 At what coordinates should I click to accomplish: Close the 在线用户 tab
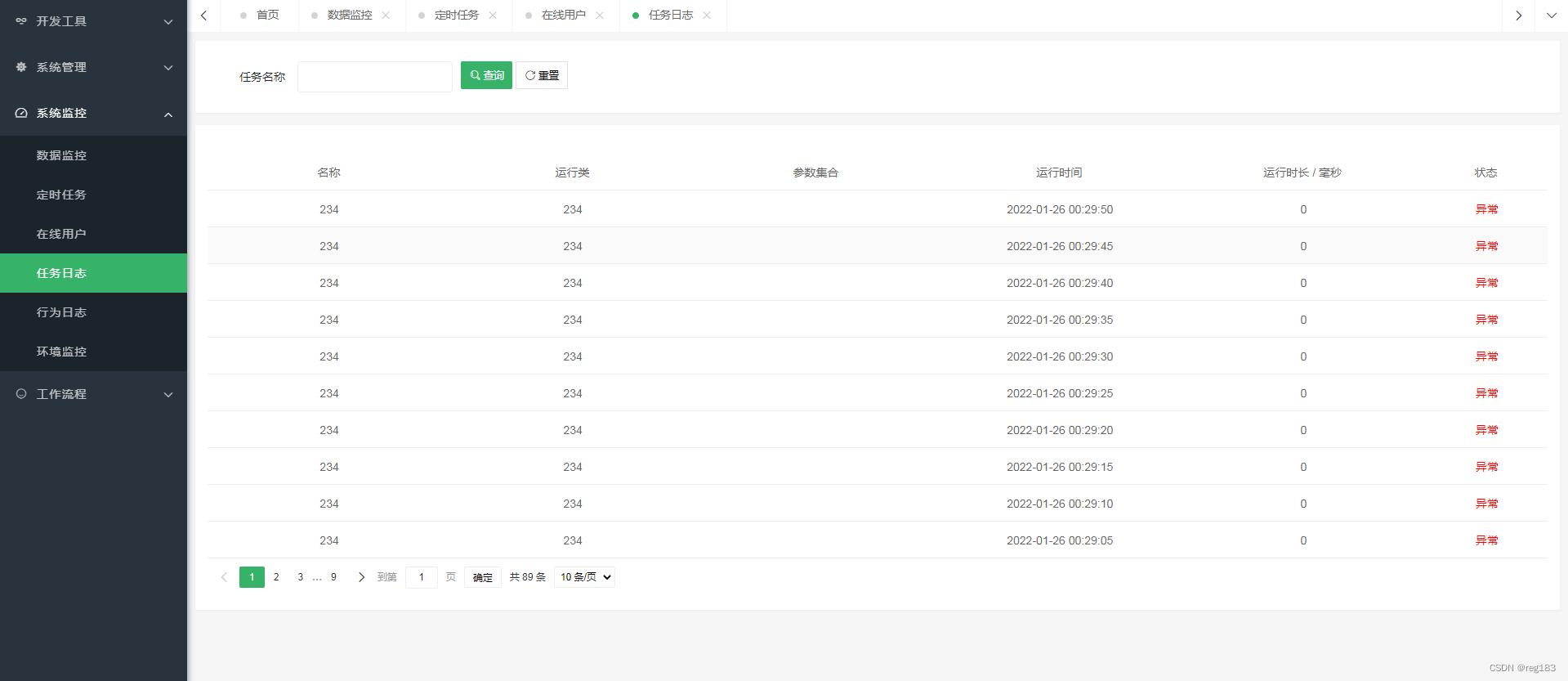600,16
